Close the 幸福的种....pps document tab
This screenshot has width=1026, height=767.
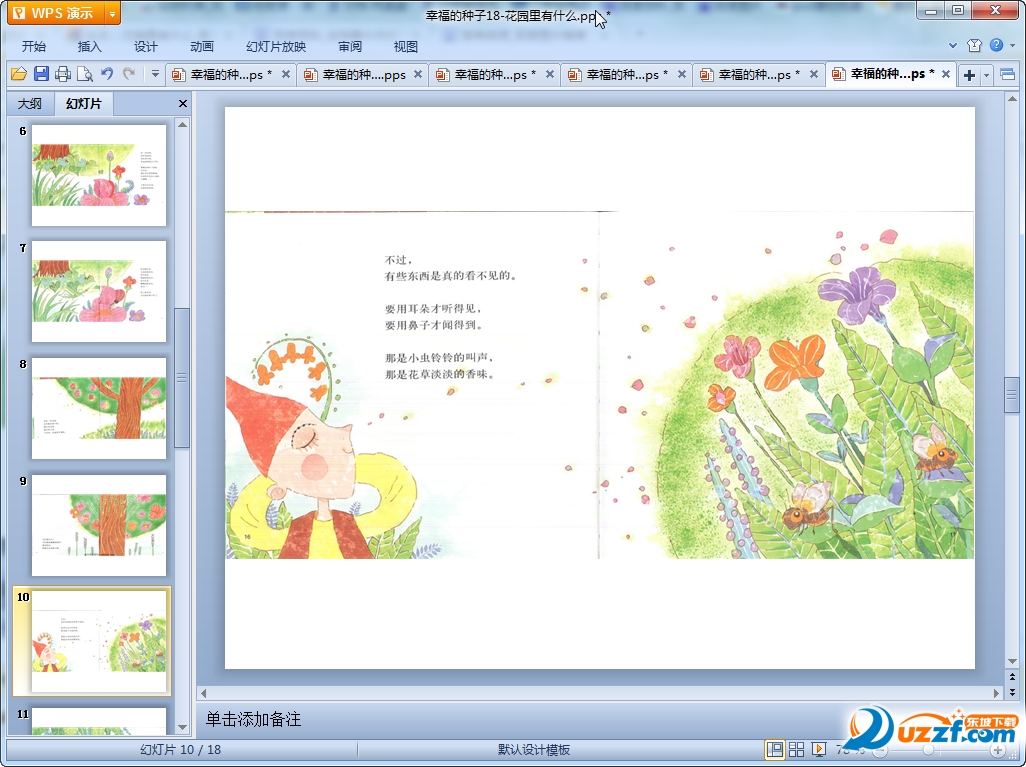(418, 75)
